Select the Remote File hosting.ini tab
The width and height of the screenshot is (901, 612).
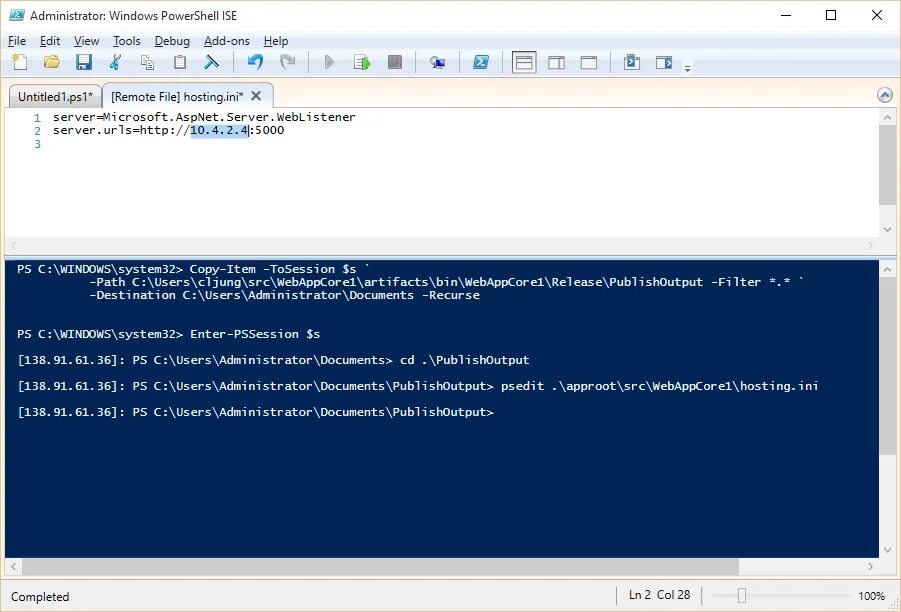pos(177,97)
